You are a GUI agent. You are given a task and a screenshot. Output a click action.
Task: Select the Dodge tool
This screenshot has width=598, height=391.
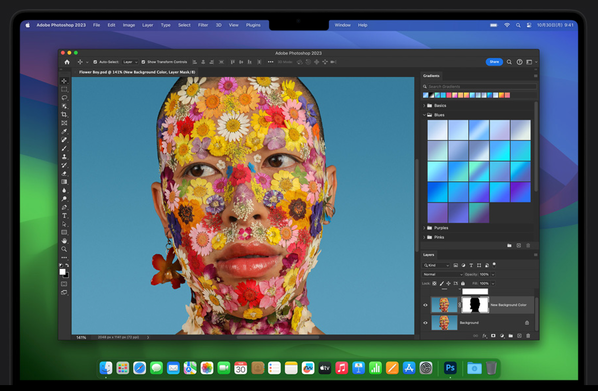pyautogui.click(x=64, y=199)
